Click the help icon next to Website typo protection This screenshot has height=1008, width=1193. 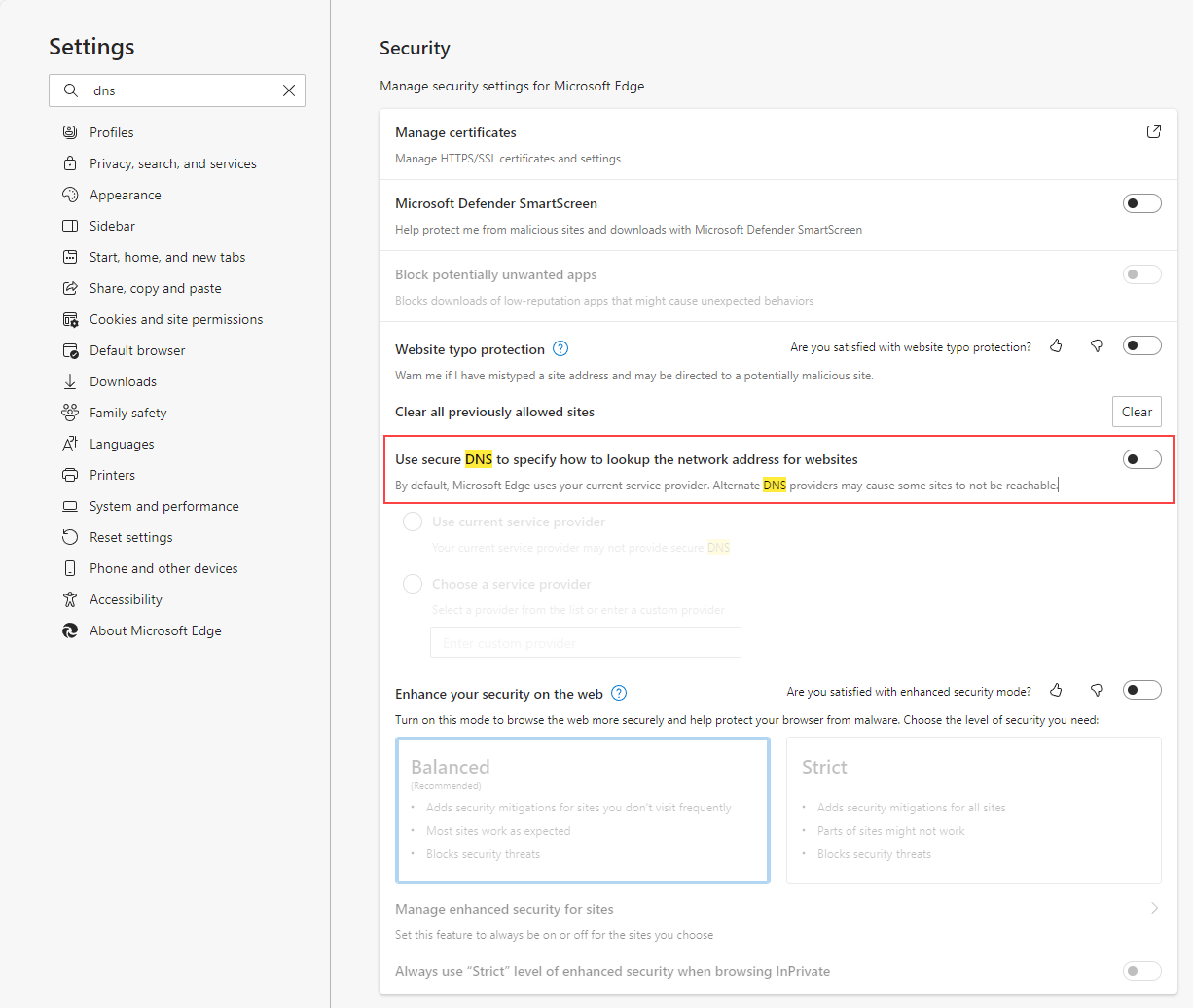click(560, 348)
